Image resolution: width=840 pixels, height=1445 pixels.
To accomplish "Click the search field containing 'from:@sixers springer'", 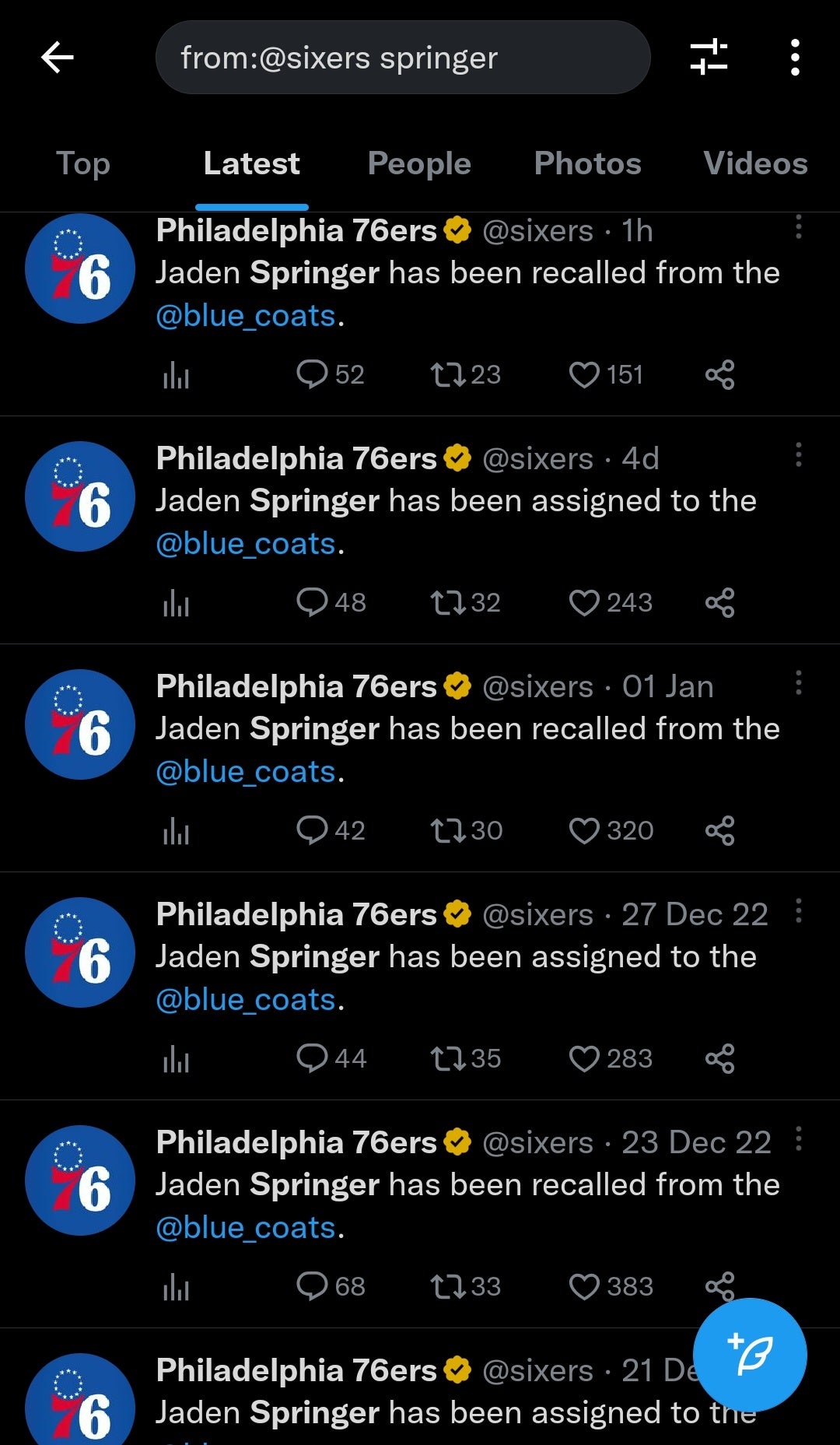I will (402, 58).
